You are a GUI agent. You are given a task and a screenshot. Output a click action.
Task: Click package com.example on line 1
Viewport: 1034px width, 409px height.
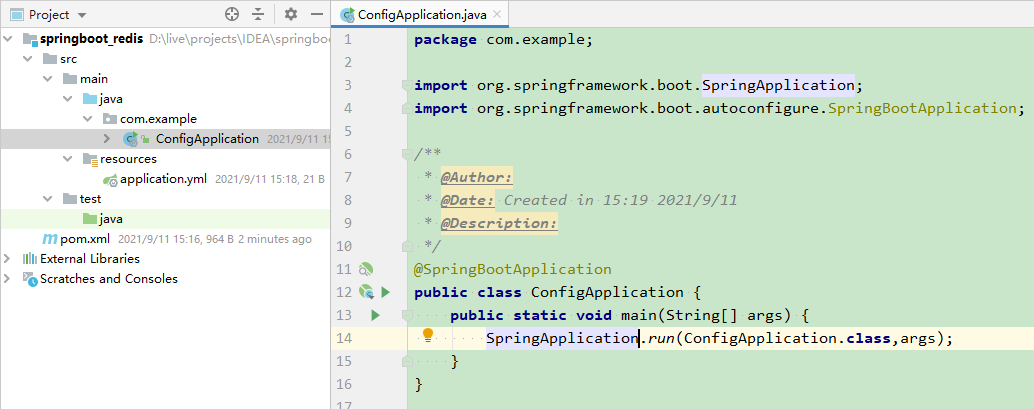(x=504, y=40)
